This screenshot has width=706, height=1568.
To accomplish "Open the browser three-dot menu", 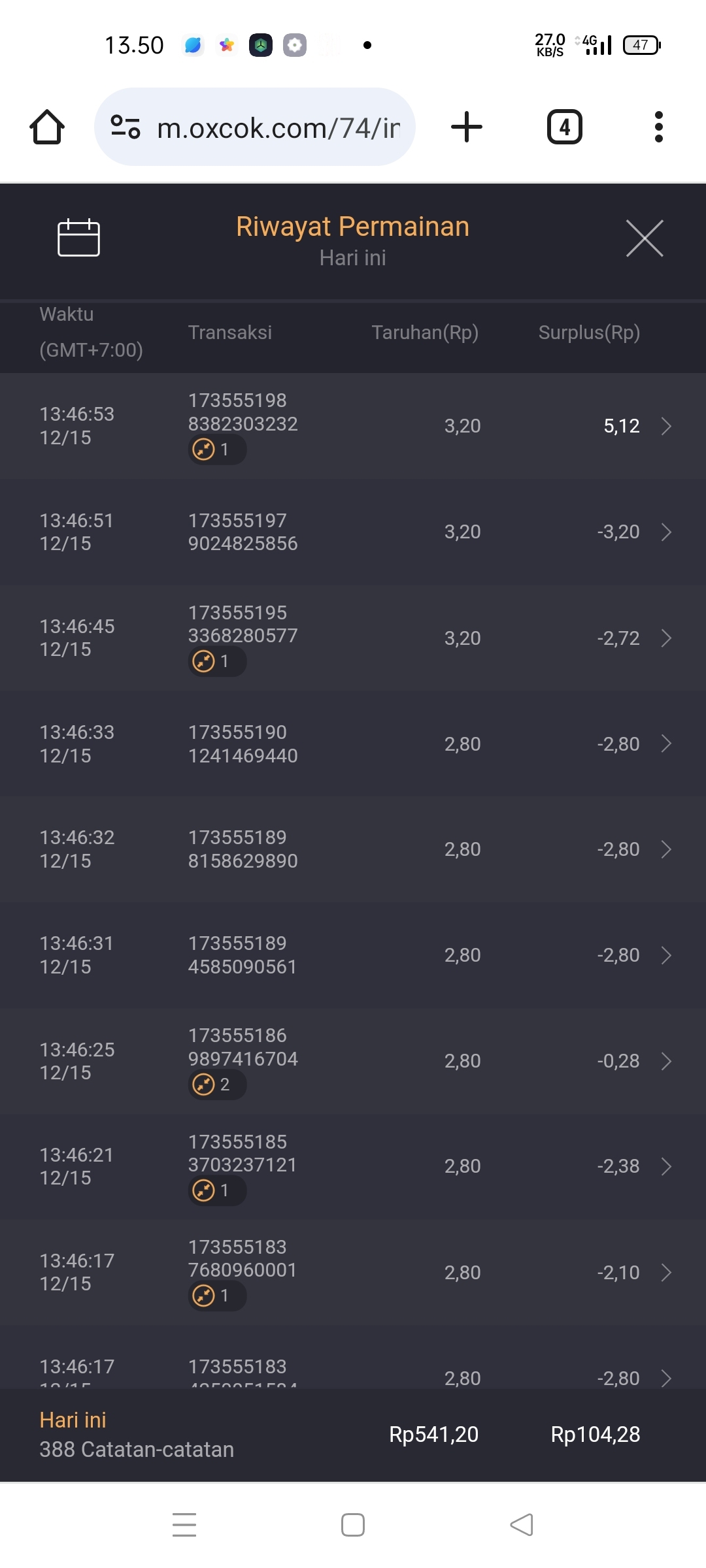I will (x=658, y=127).
